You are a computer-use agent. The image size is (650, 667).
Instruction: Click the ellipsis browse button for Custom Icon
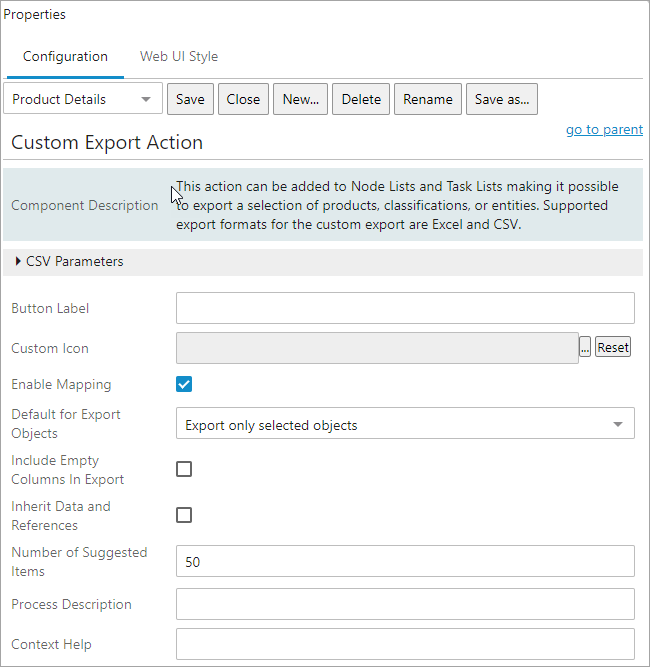pos(585,348)
